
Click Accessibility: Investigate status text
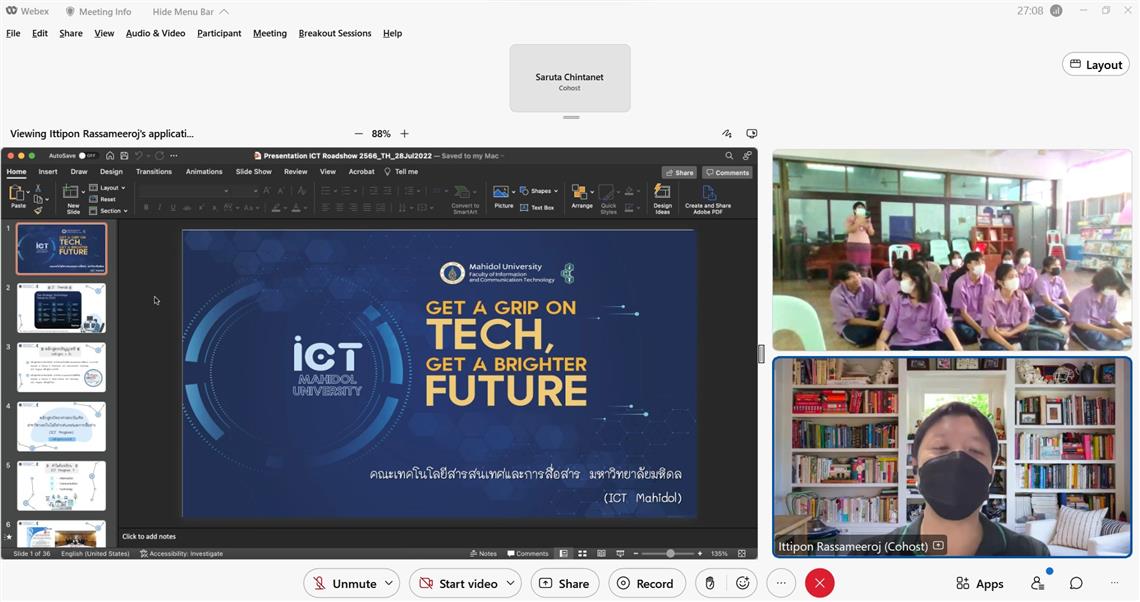click(181, 553)
